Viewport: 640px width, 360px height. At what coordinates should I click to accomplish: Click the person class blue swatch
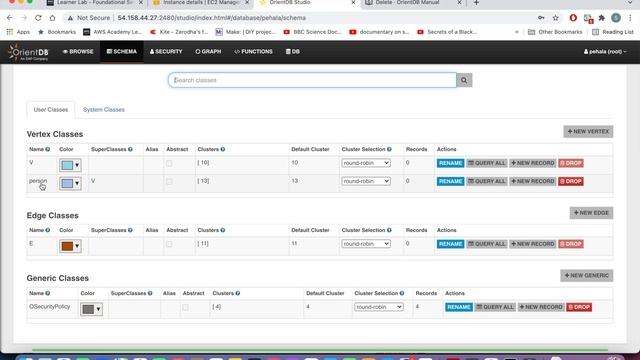pos(67,183)
